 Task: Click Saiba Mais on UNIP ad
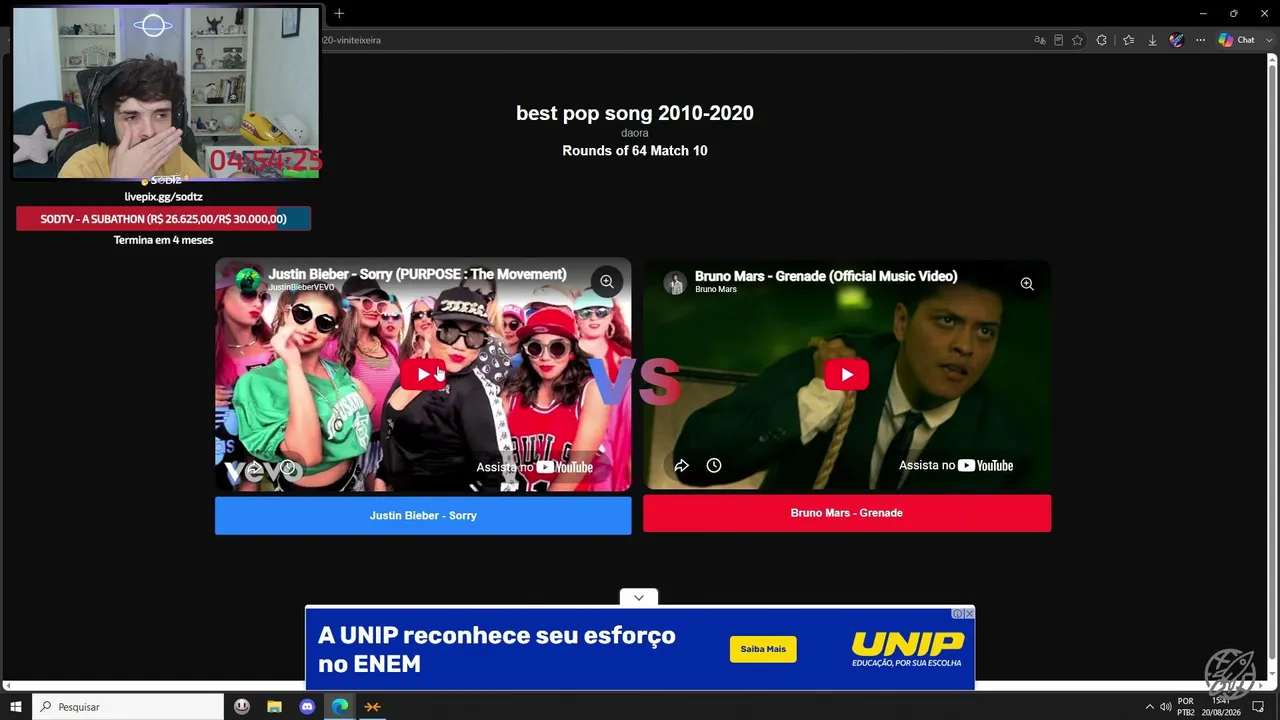tap(763, 649)
